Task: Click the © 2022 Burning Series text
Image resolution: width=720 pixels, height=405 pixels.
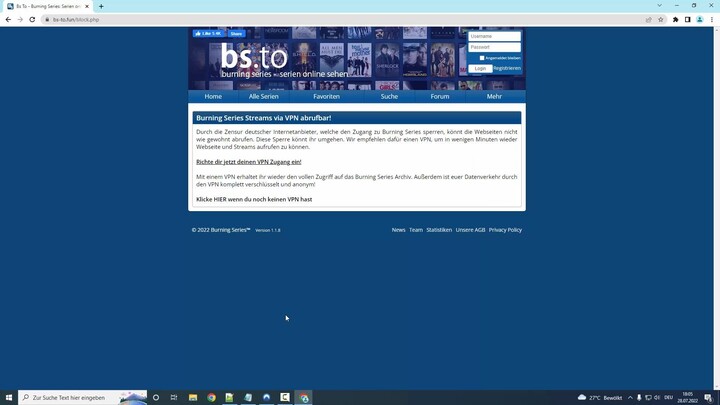Action: pos(221,230)
